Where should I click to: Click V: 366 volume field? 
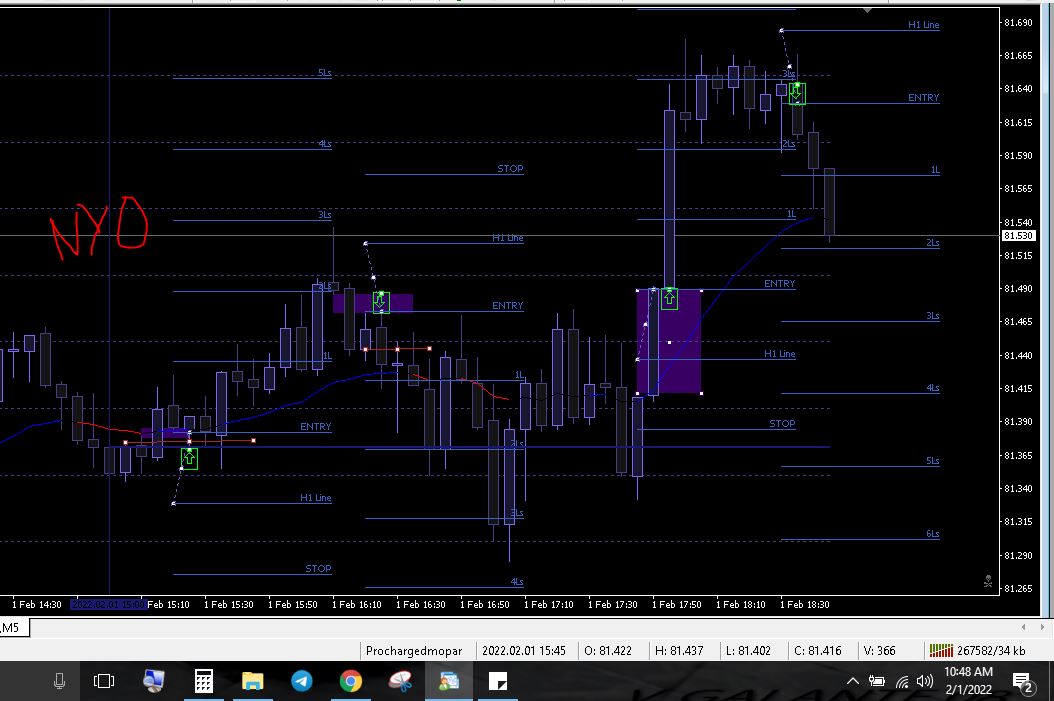click(x=879, y=651)
